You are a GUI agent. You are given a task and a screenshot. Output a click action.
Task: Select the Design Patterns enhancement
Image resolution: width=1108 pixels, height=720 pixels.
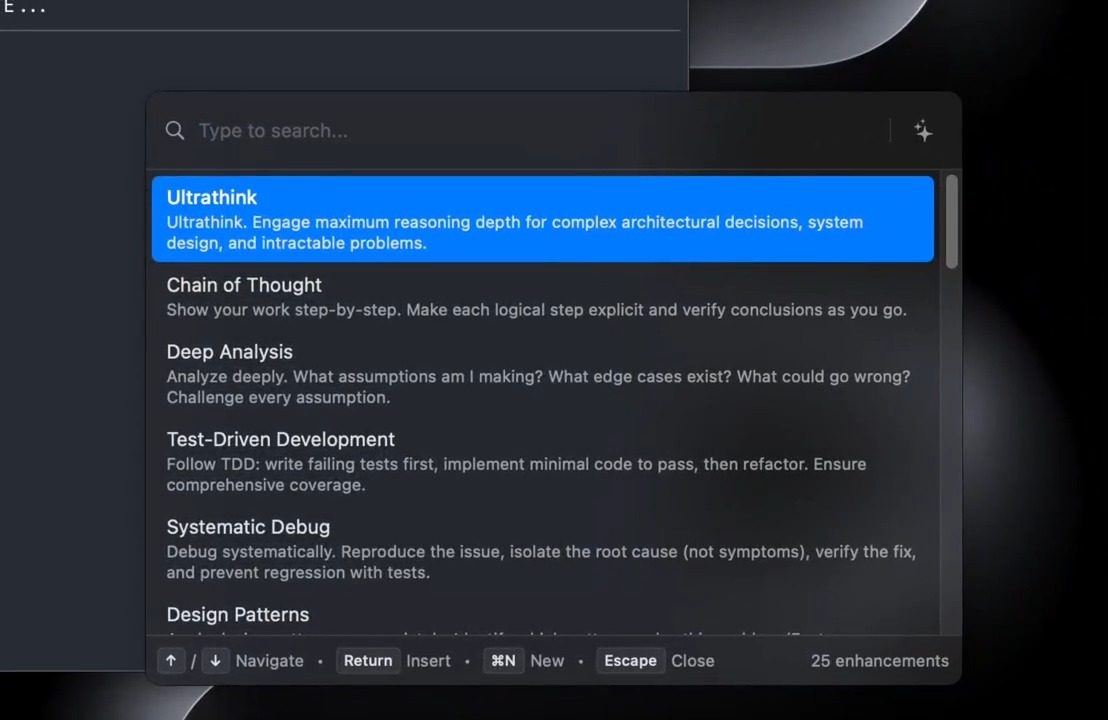click(543, 617)
